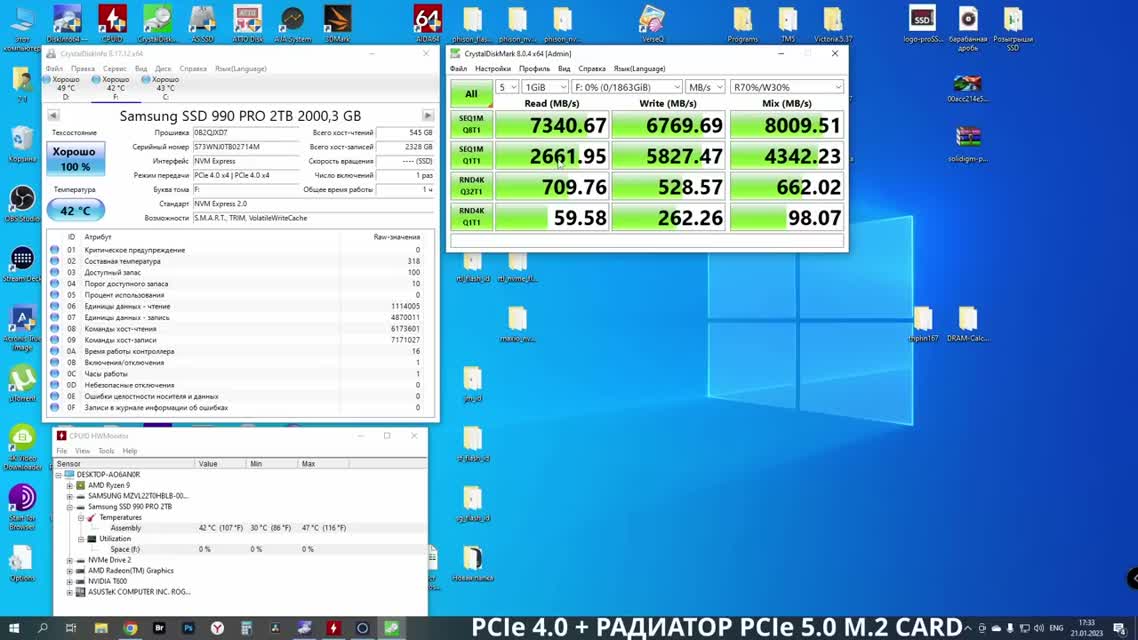Click the Max column header in HWMonitor
1138x640 pixels.
point(323,464)
